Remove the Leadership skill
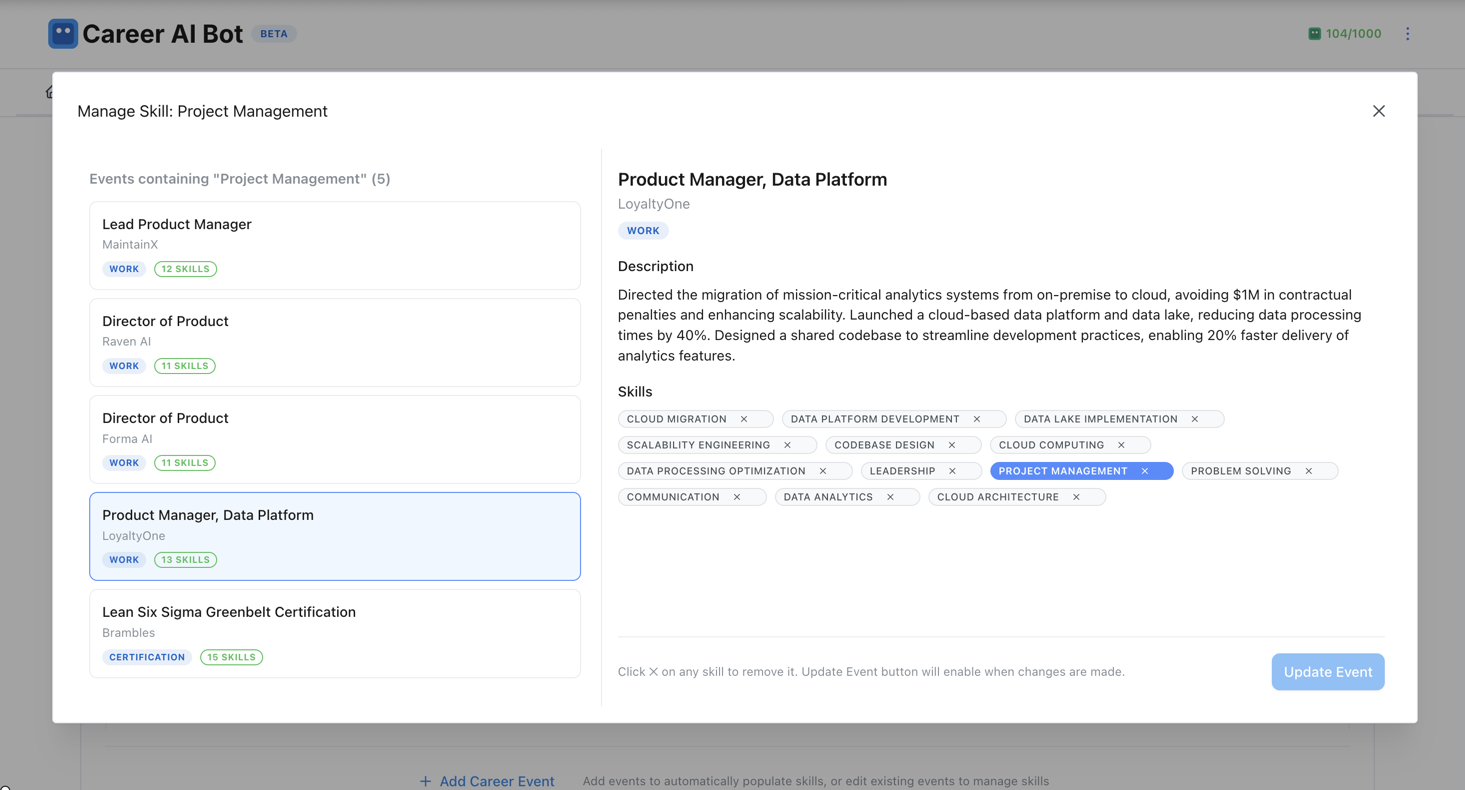Image resolution: width=1465 pixels, height=790 pixels. (953, 471)
